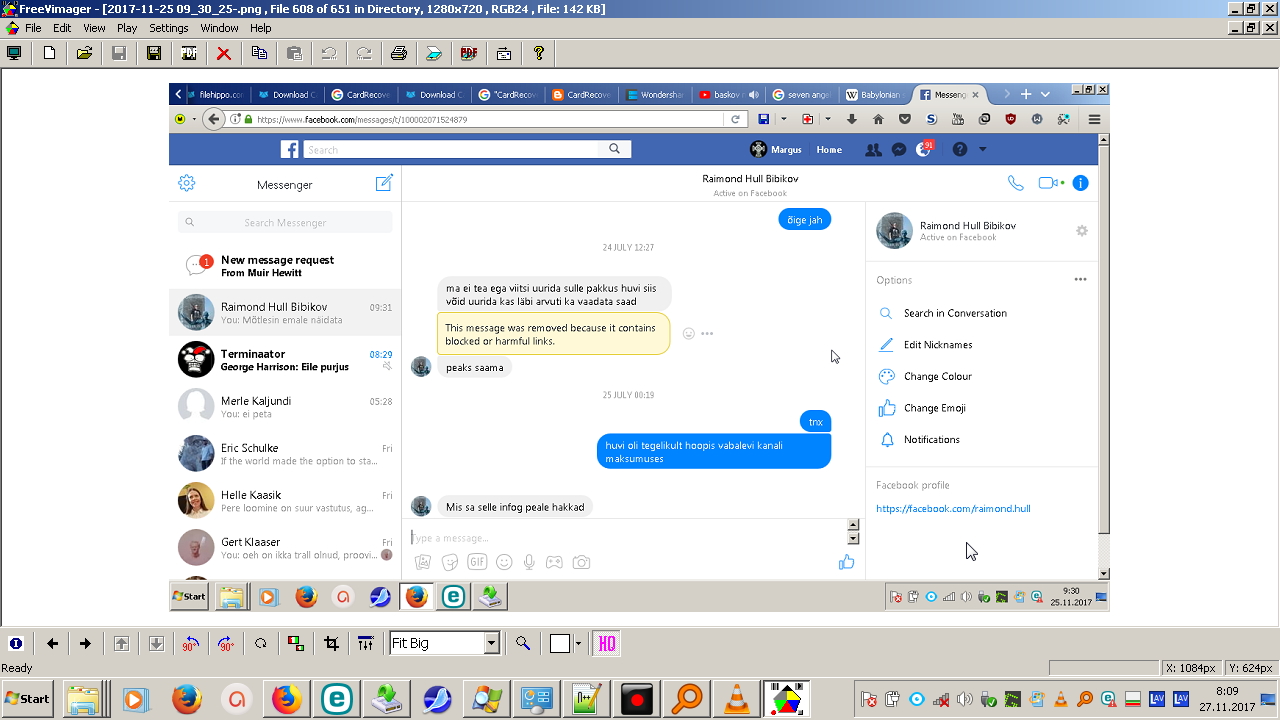Click the film-strip PDF icon beside the delete X

coord(189,53)
